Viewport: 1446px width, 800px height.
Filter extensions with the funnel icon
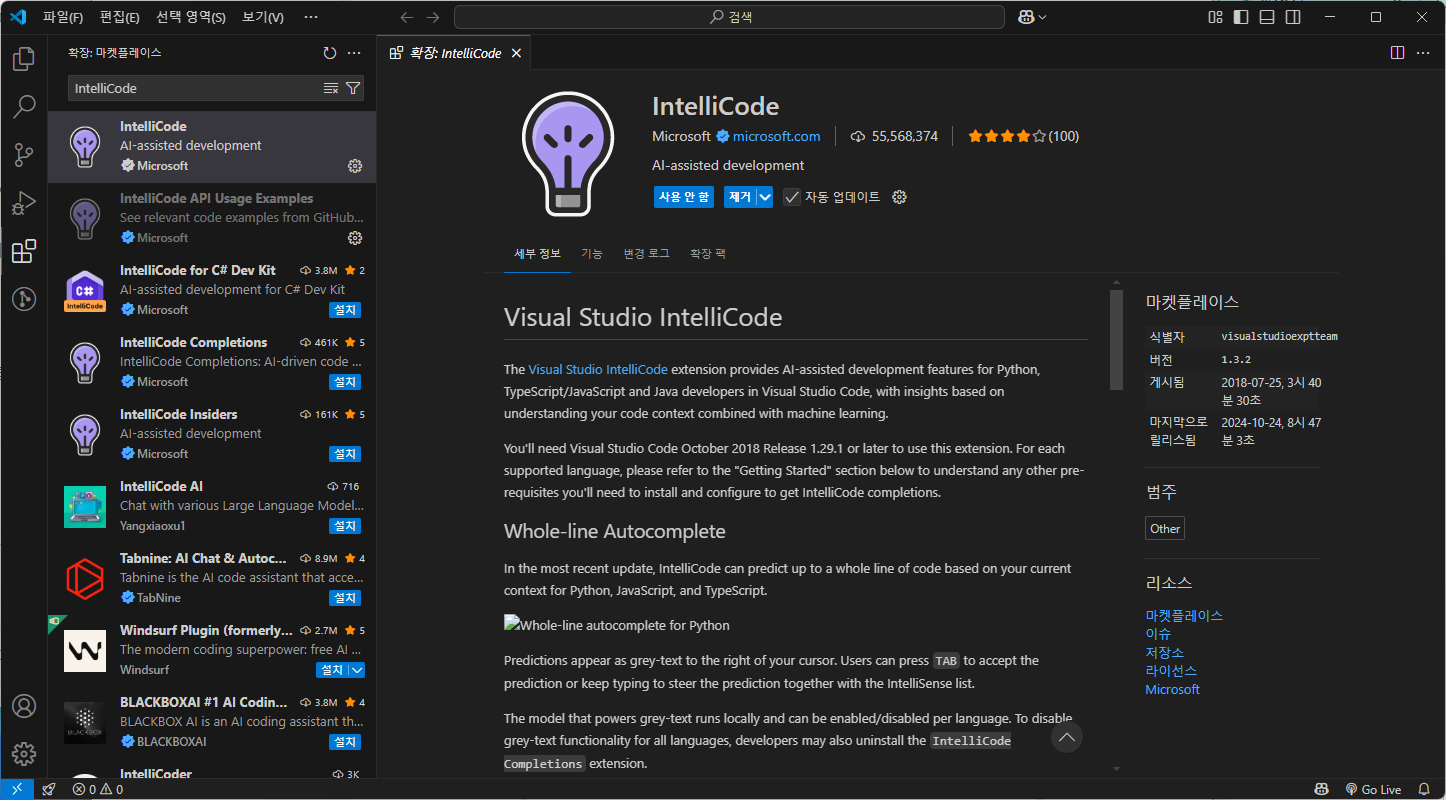click(x=353, y=88)
